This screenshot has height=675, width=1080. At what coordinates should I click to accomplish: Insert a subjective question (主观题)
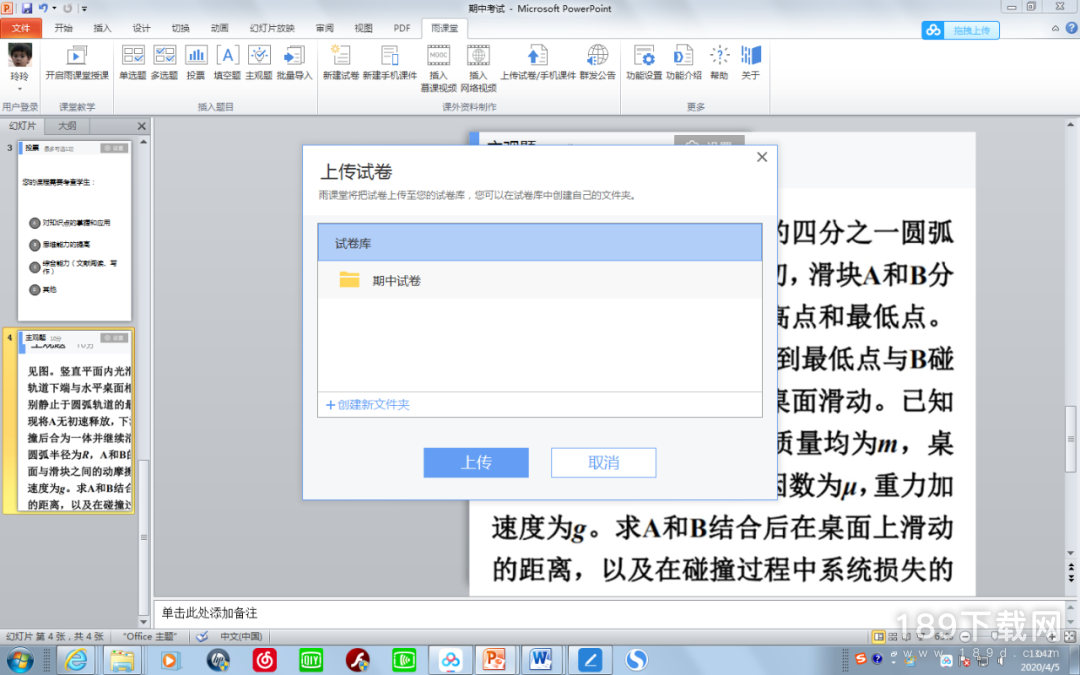pos(259,63)
